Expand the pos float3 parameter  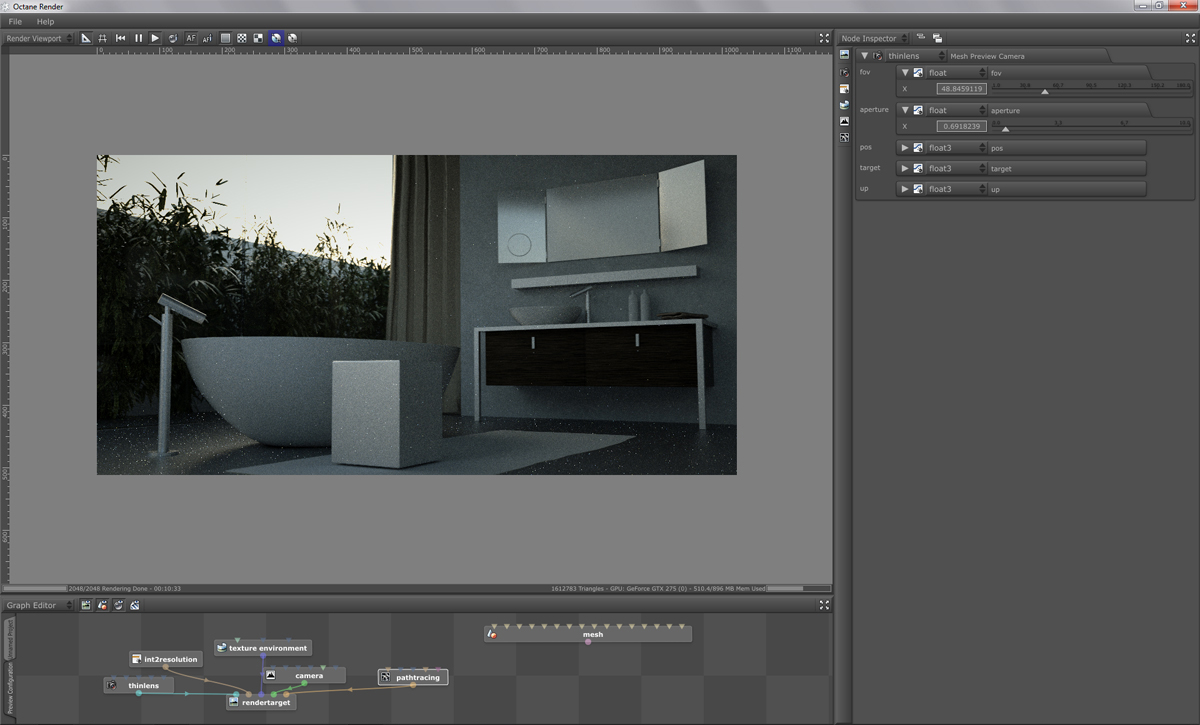coord(905,148)
